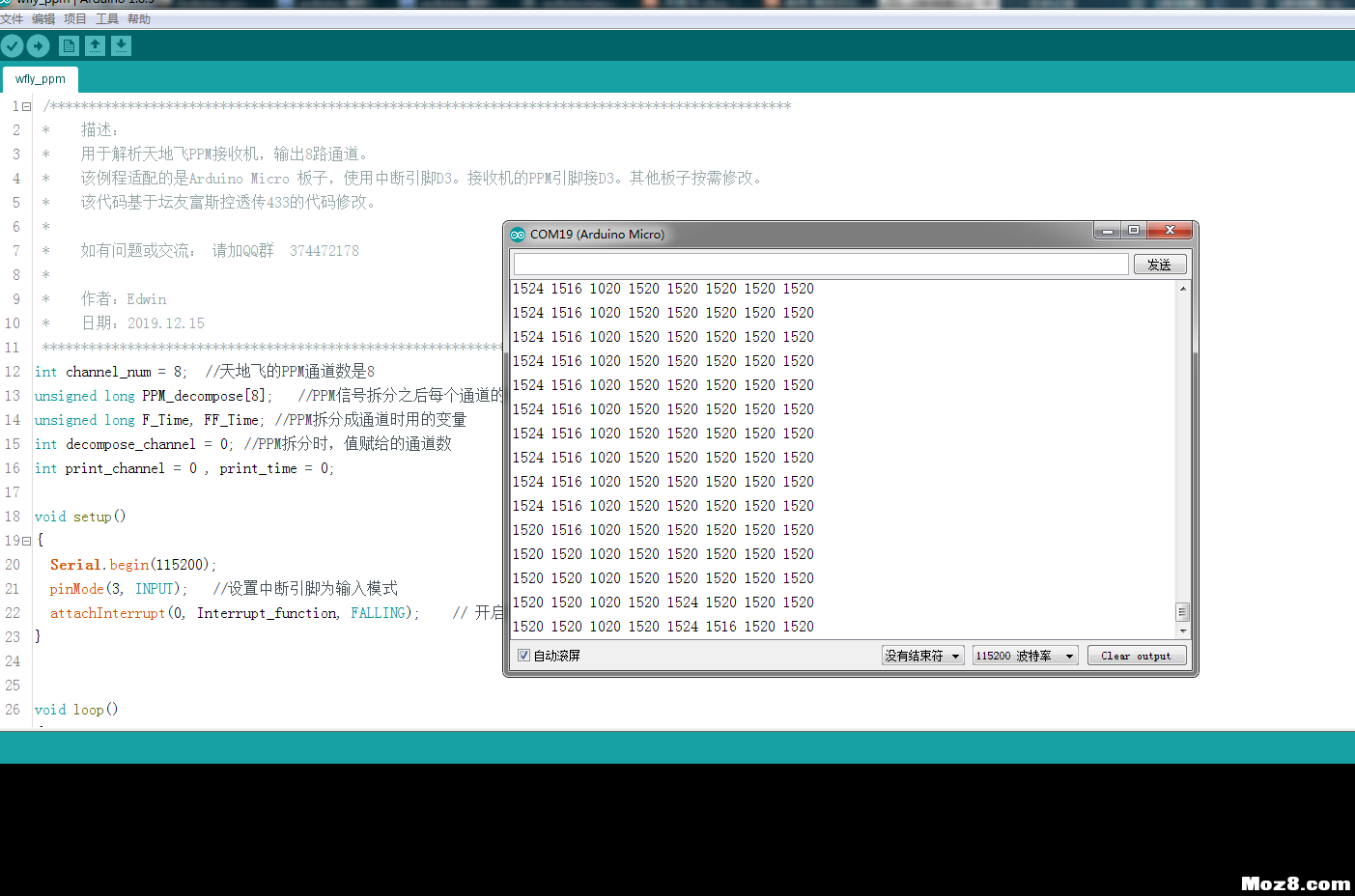
Task: Click the serial monitor scrollbar thumb
Action: tap(1182, 612)
